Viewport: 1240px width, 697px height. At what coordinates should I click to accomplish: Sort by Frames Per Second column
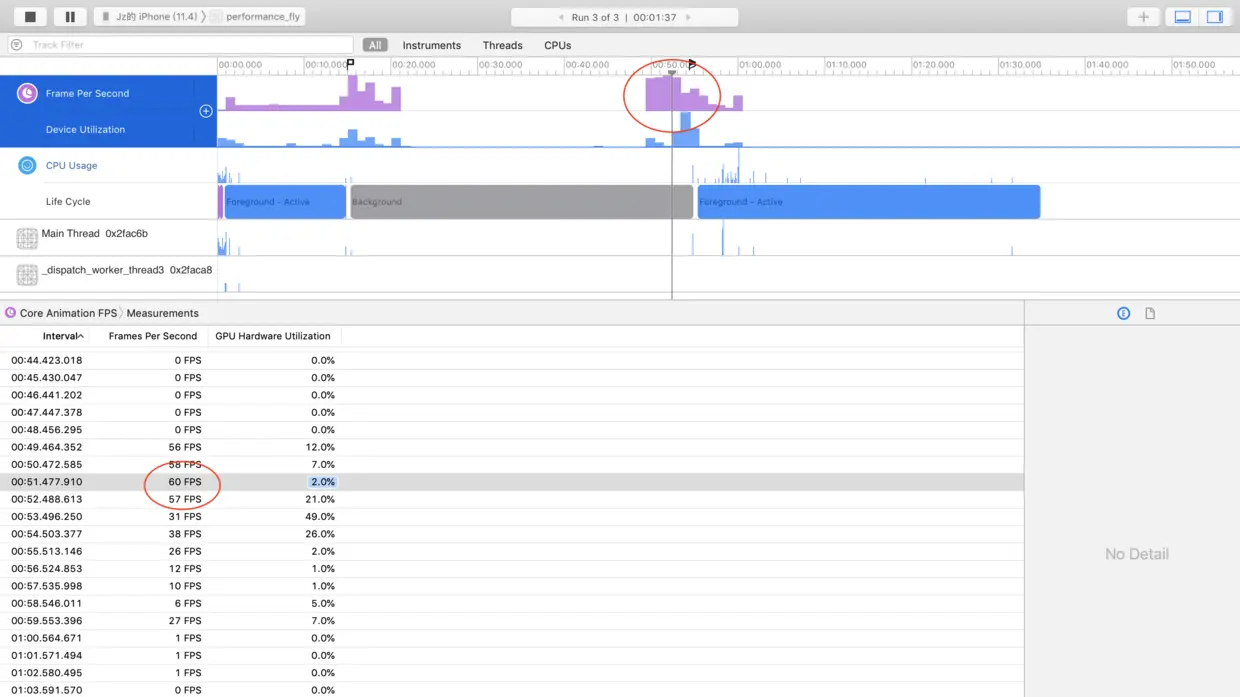(x=152, y=336)
